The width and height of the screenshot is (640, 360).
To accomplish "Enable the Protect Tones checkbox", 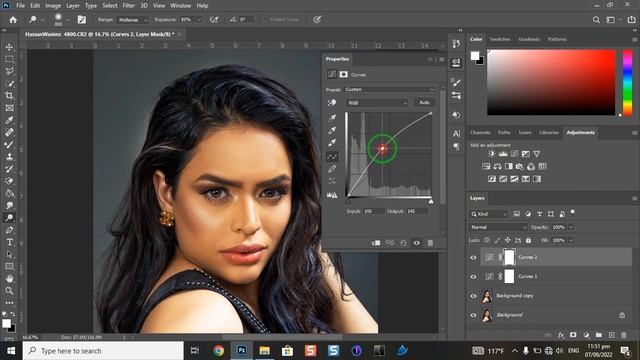I will click(266, 20).
